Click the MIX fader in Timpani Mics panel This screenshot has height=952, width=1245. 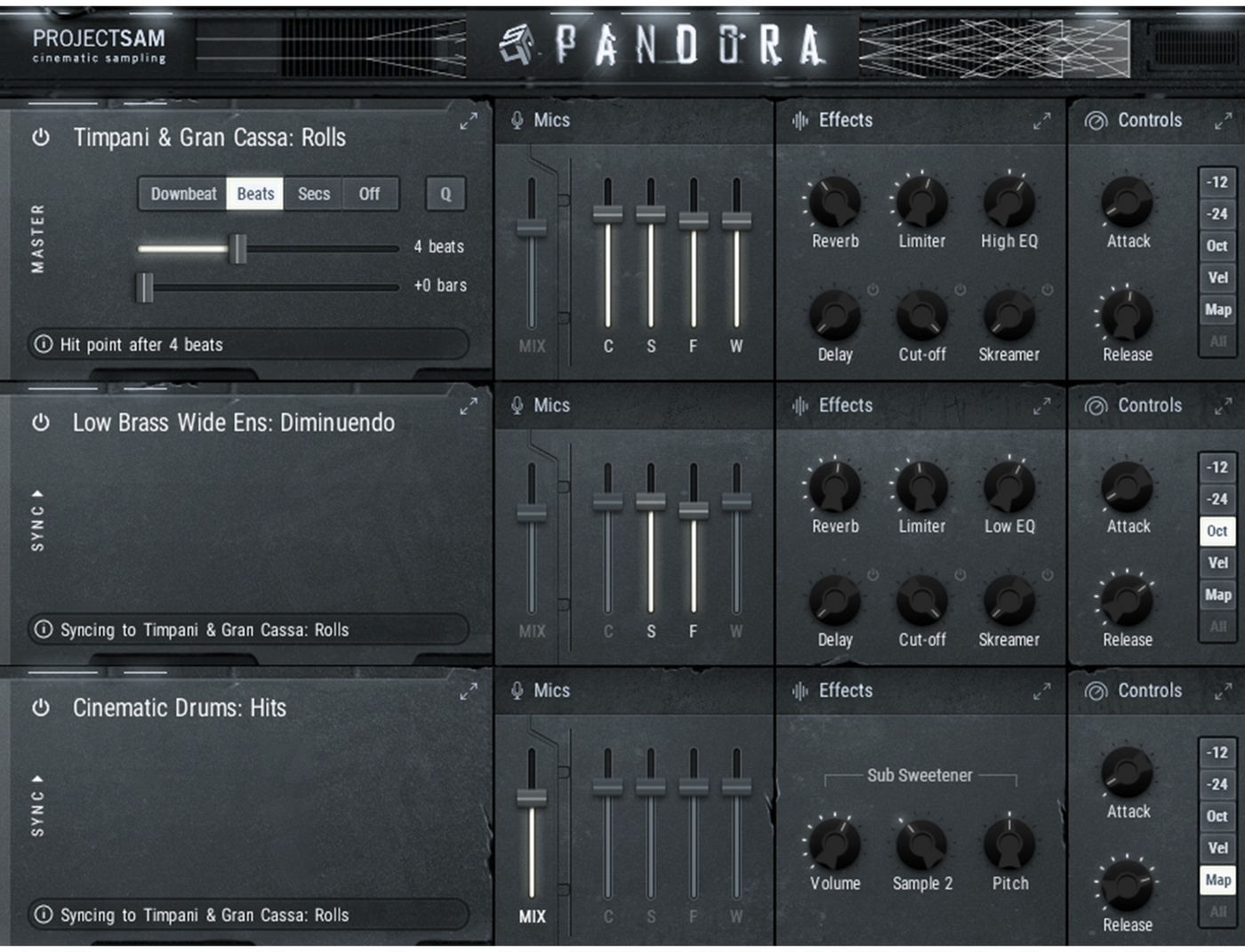tap(532, 228)
